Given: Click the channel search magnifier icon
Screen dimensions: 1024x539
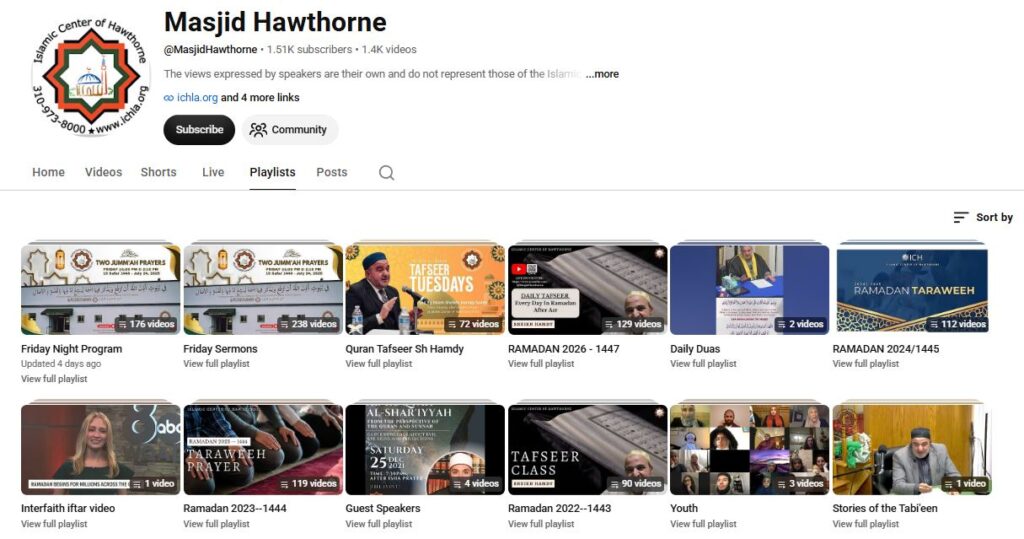Looking at the screenshot, I should click(x=387, y=172).
